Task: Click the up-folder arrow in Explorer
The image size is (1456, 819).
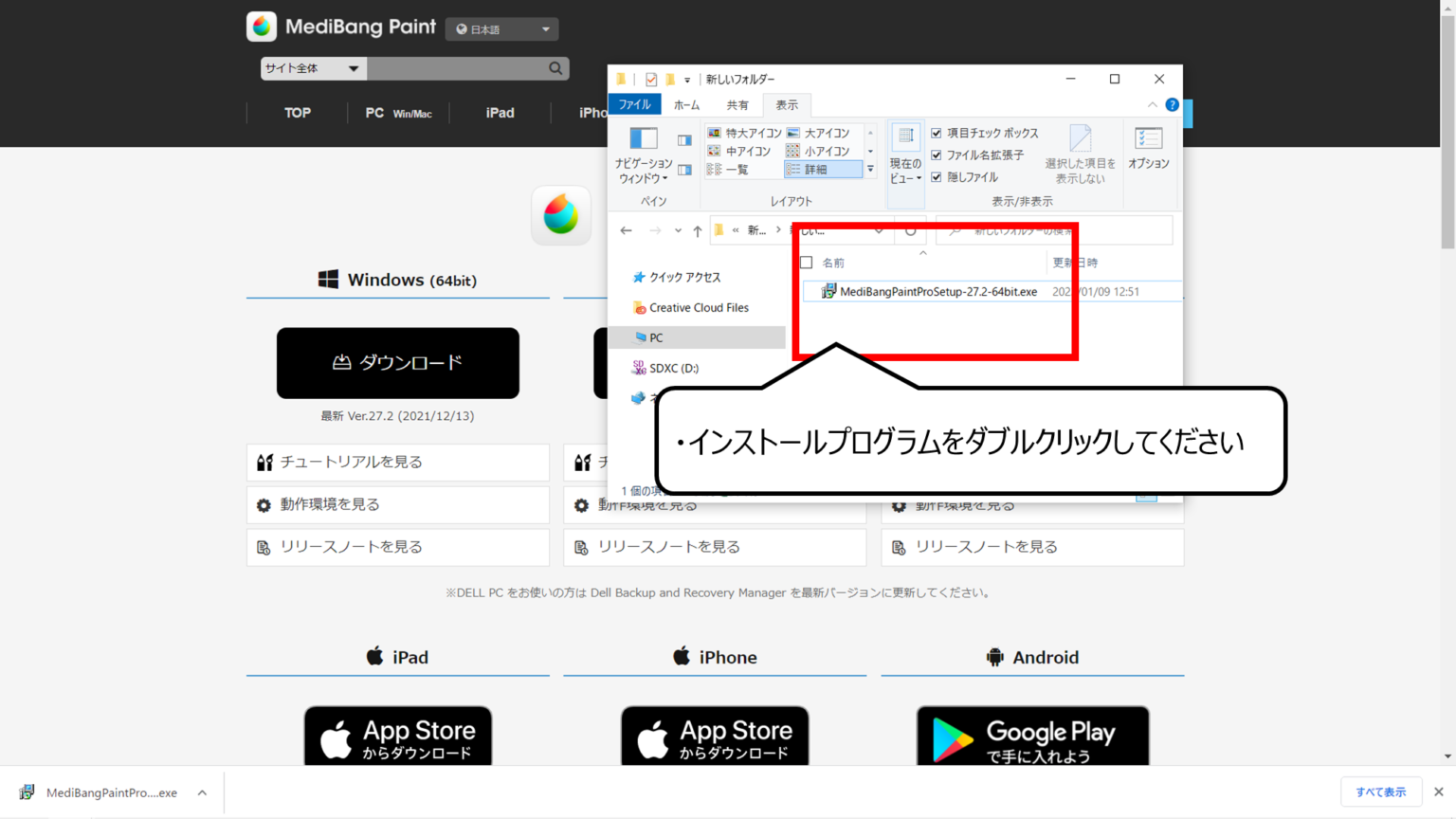Action: pos(698,230)
